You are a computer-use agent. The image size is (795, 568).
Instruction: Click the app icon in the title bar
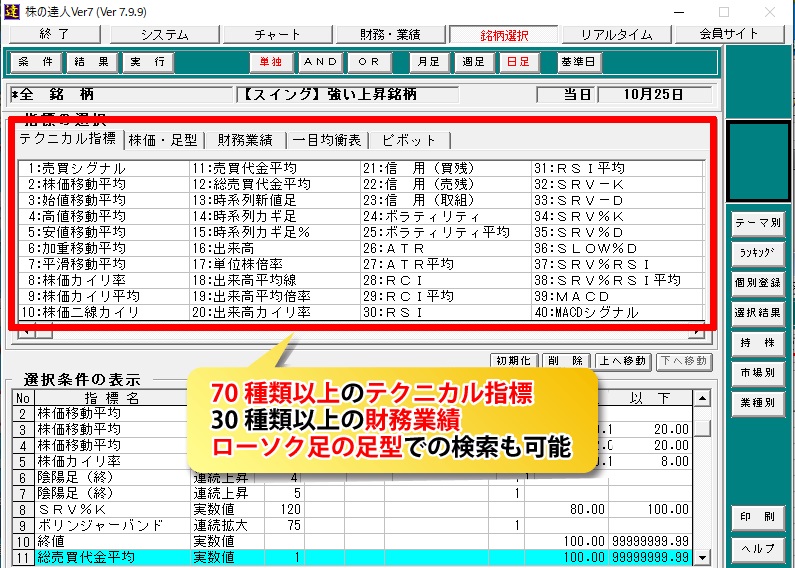pyautogui.click(x=12, y=11)
